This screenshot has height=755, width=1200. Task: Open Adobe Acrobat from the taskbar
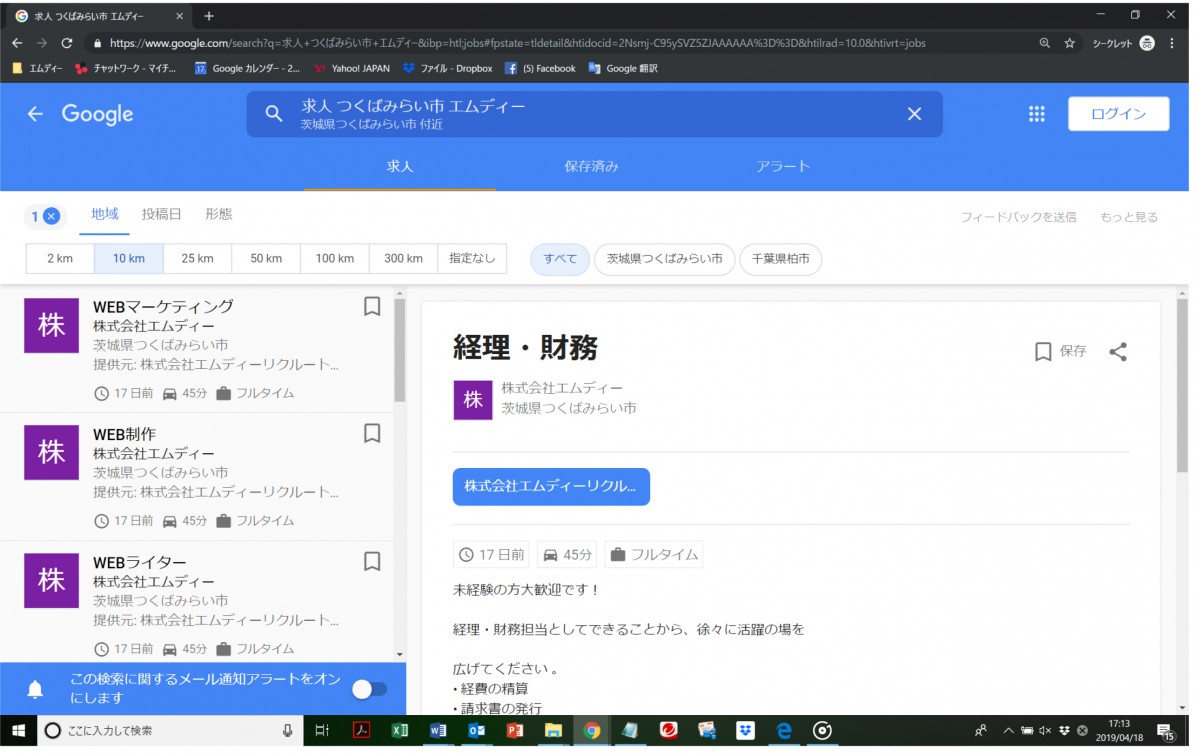(x=361, y=731)
